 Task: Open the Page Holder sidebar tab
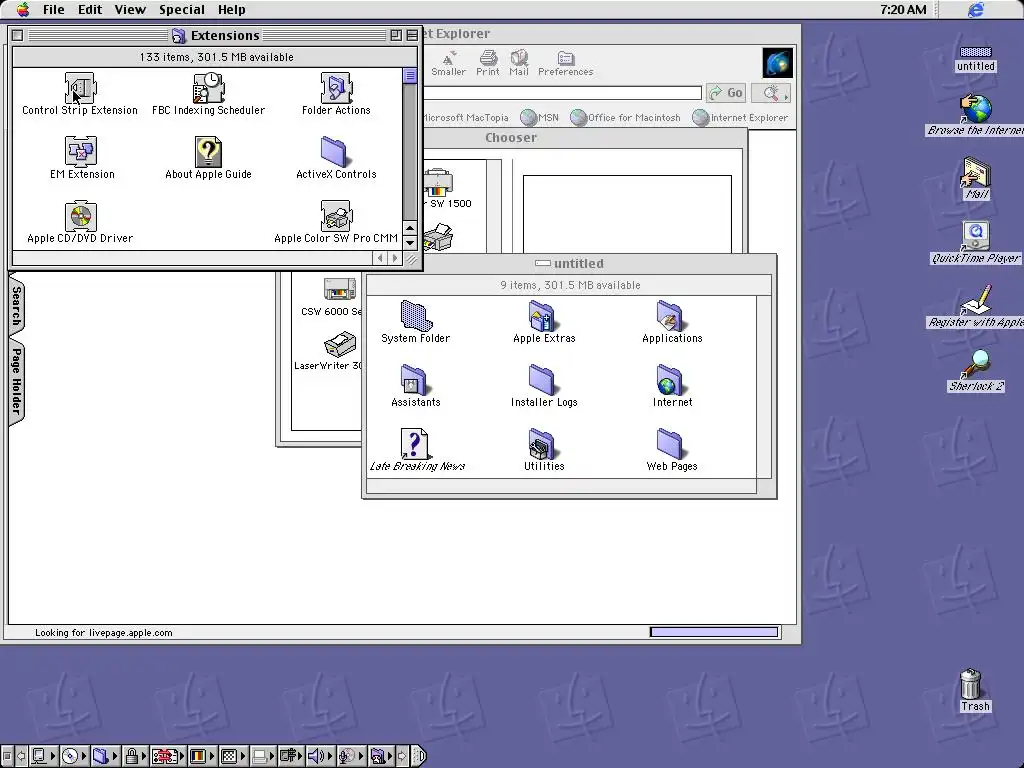(x=16, y=381)
